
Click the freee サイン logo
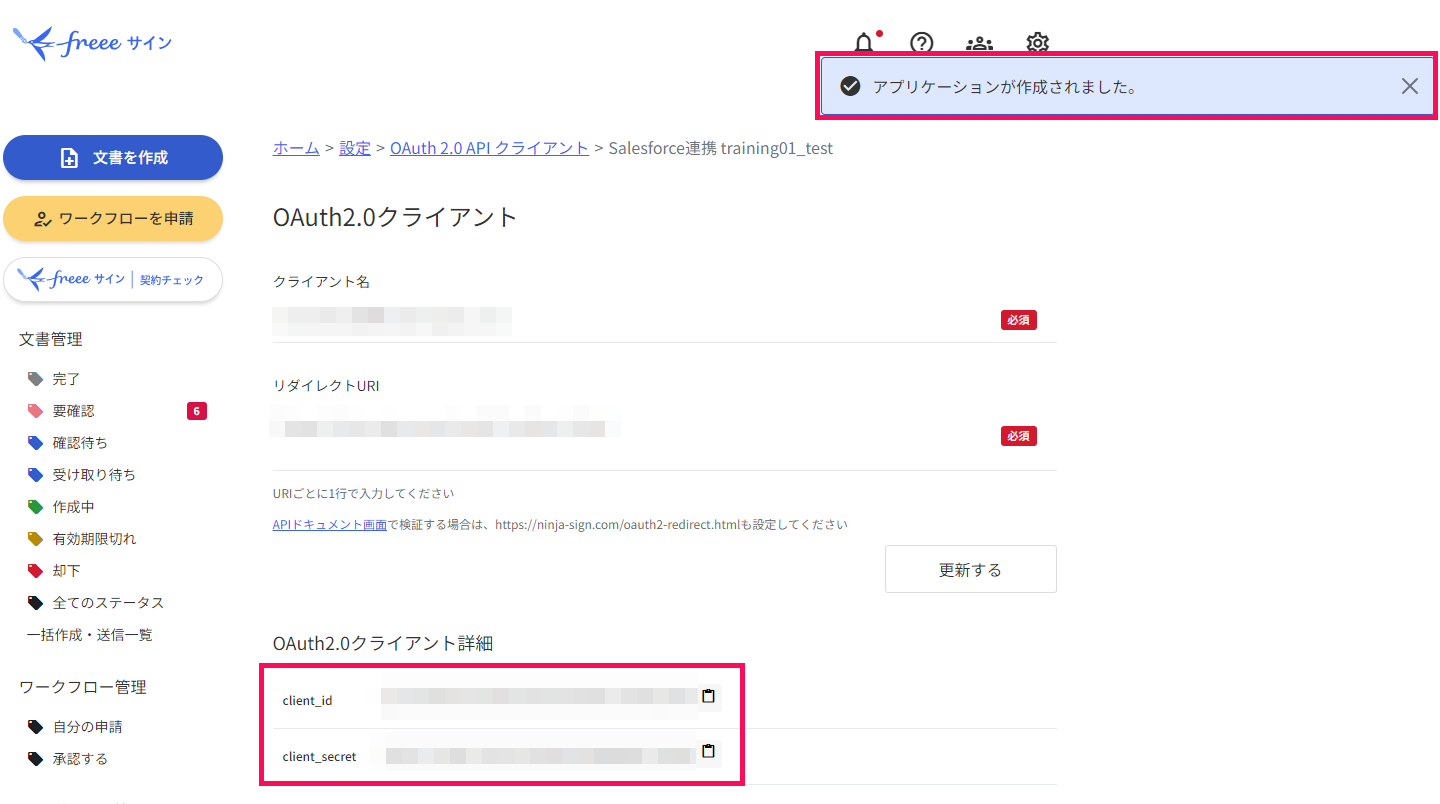pyautogui.click(x=92, y=43)
